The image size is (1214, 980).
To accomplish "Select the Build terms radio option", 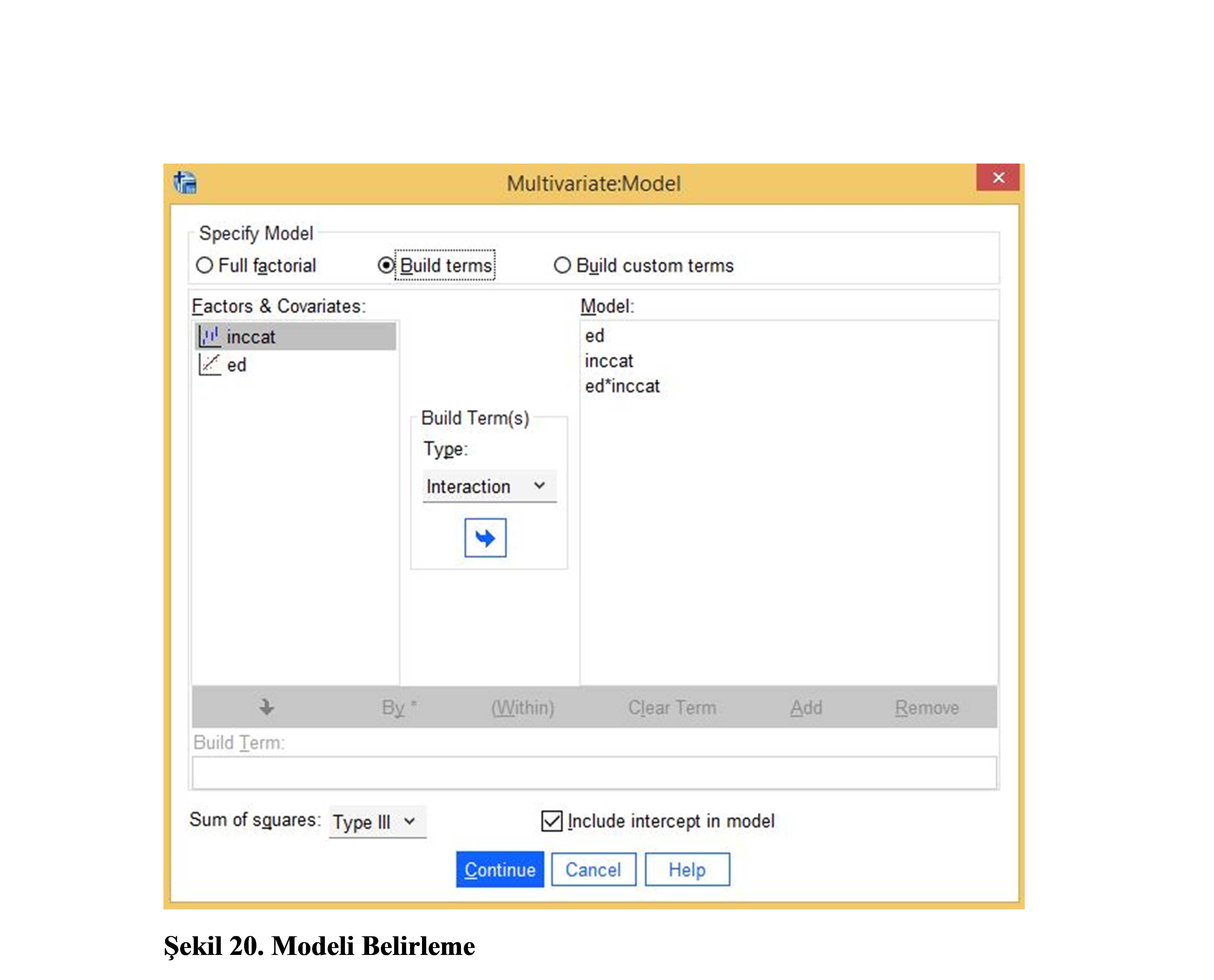I will (x=436, y=265).
